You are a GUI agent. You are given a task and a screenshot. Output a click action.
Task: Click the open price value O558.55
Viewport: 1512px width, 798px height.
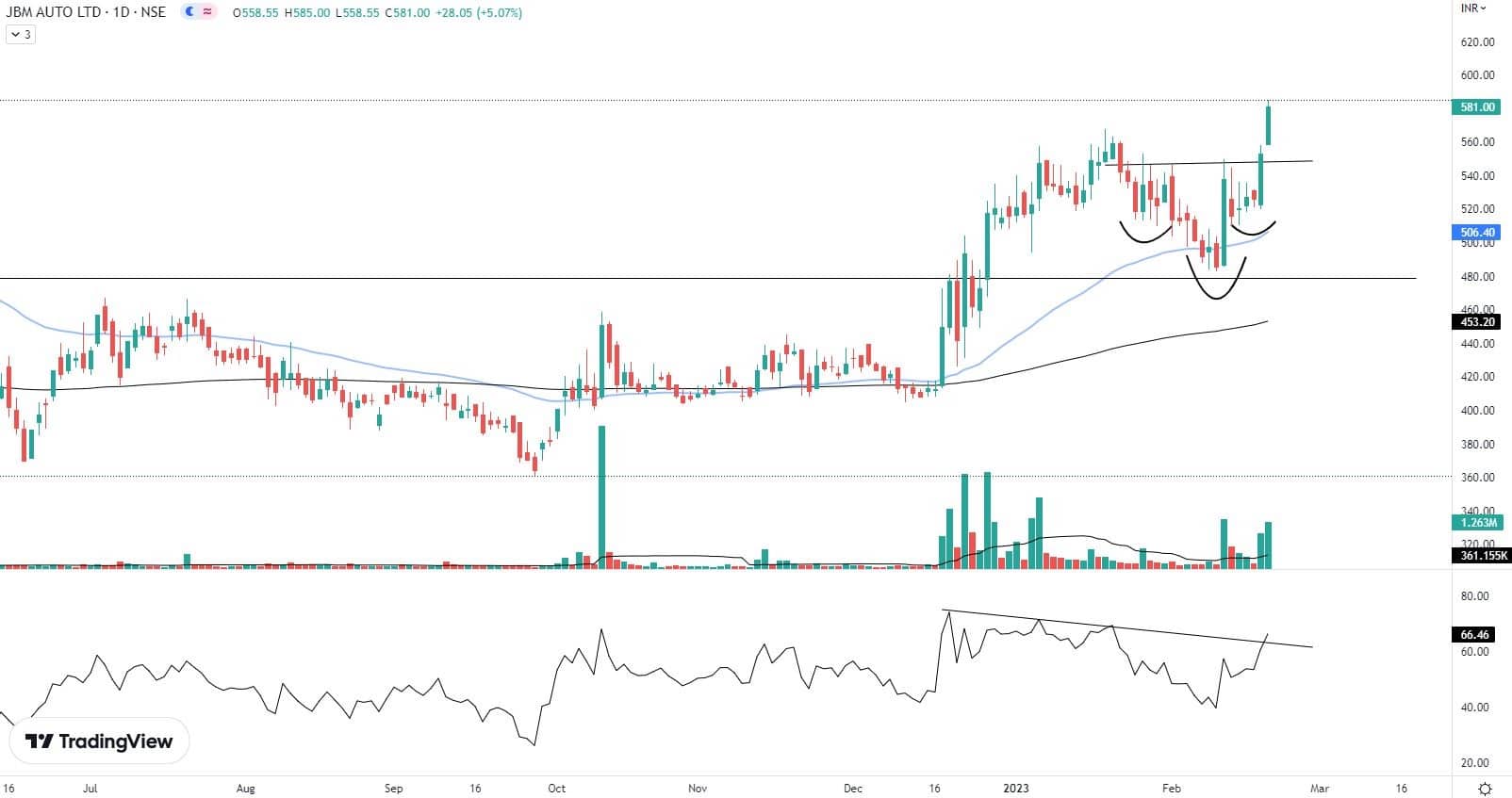tap(255, 13)
